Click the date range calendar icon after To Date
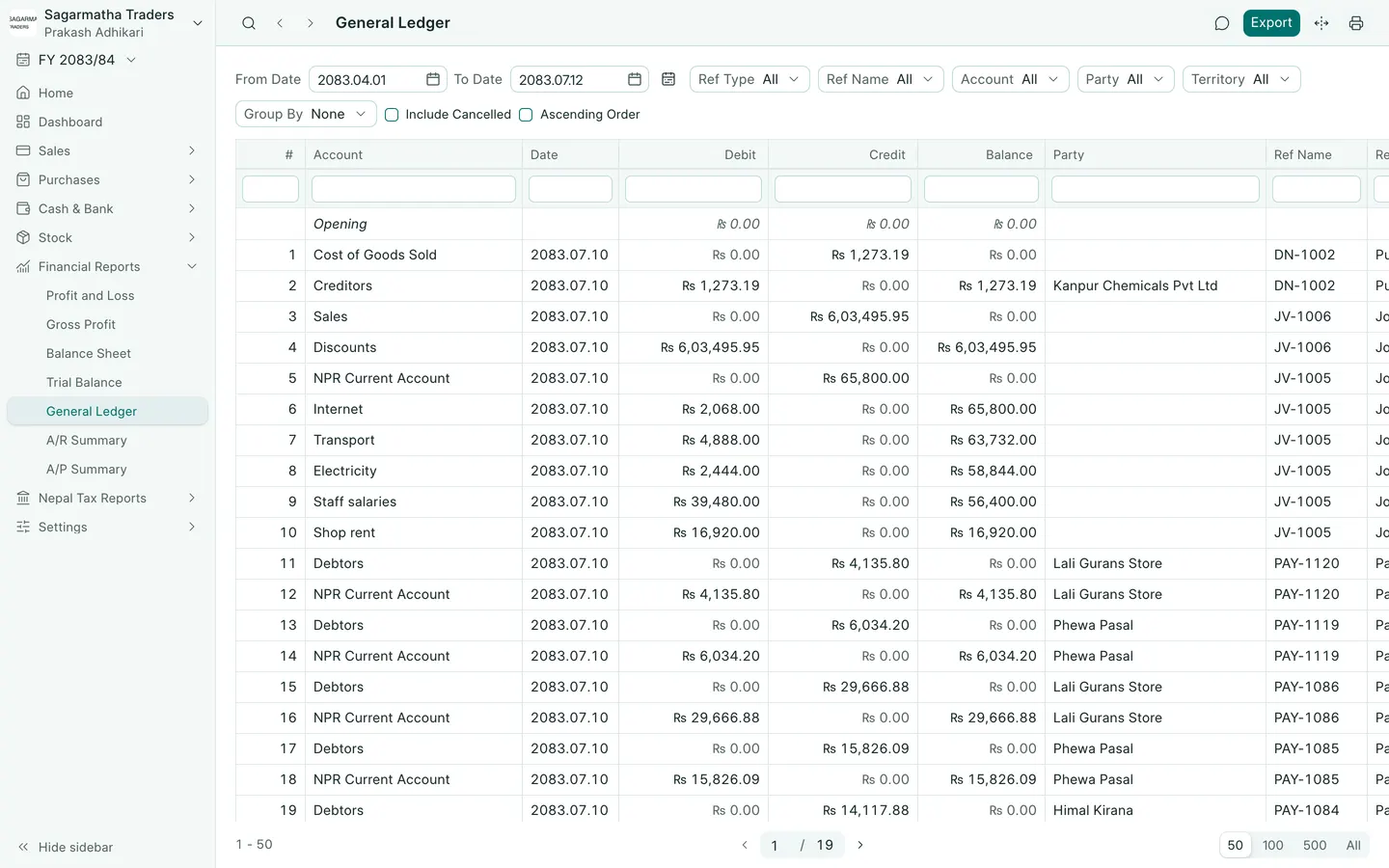 coord(668,79)
